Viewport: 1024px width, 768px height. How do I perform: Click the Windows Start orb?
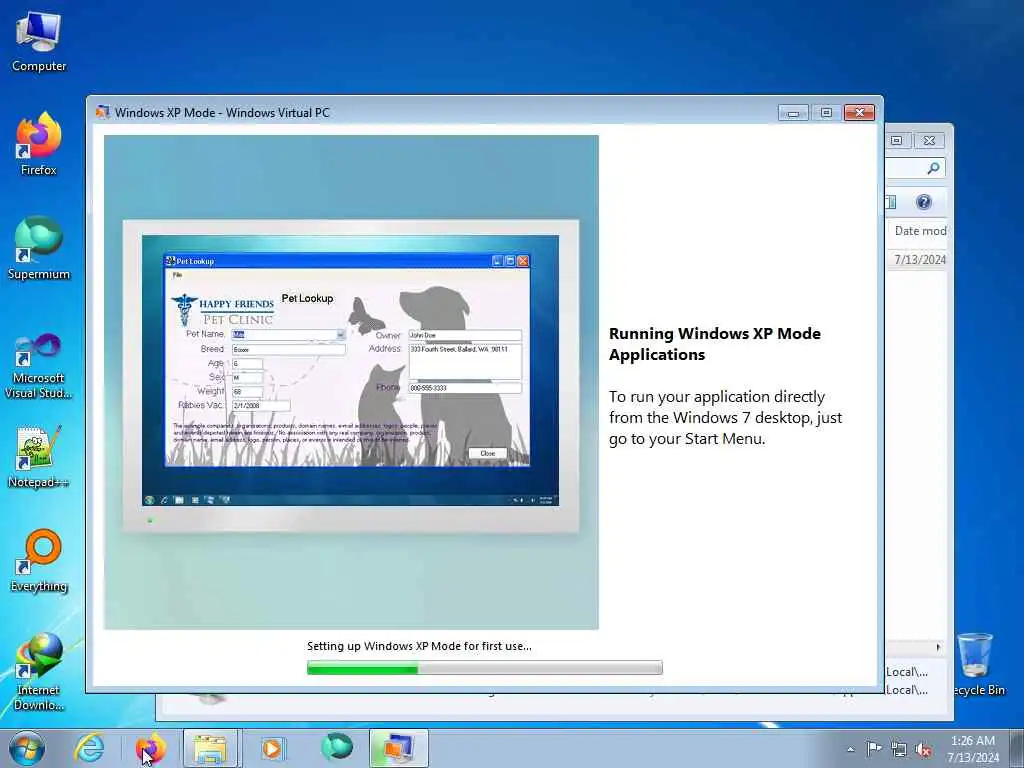(x=27, y=748)
